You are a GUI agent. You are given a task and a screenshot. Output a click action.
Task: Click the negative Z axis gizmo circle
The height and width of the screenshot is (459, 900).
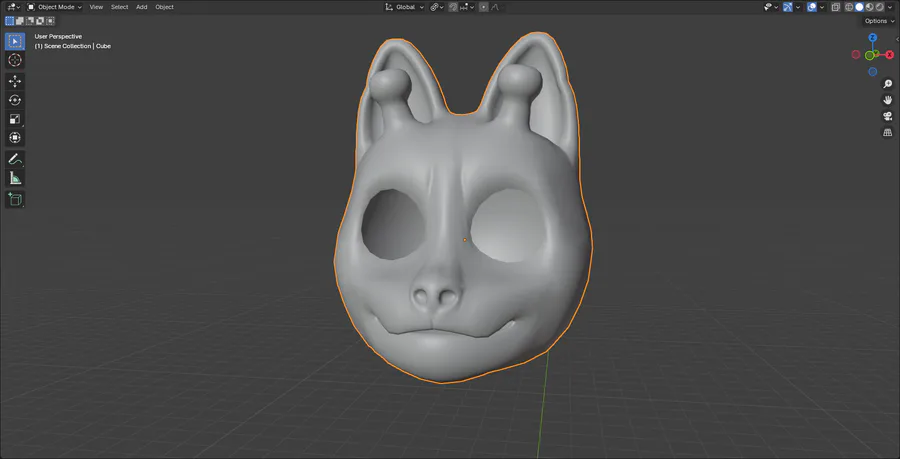click(x=872, y=72)
